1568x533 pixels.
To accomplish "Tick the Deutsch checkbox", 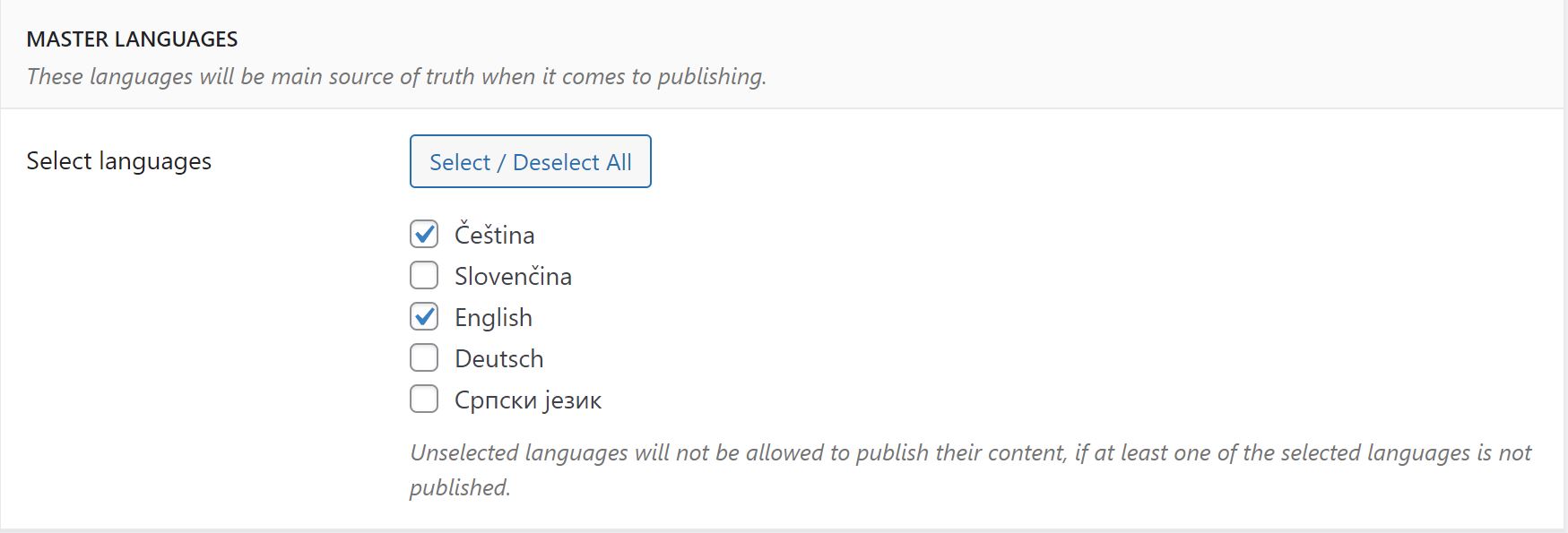I will (x=424, y=358).
